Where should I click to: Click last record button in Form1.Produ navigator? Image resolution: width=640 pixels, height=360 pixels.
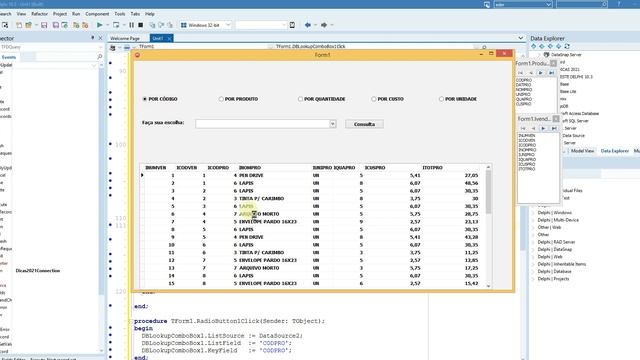tap(551, 73)
